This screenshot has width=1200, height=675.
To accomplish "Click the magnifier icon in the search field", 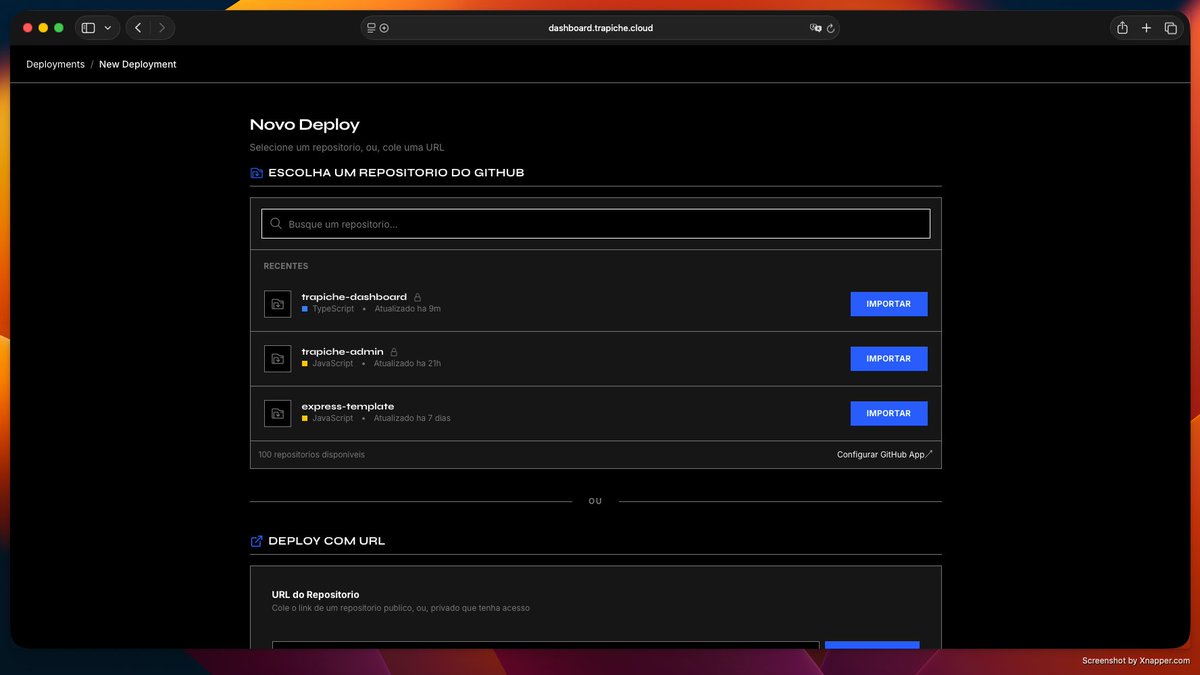I will (276, 224).
